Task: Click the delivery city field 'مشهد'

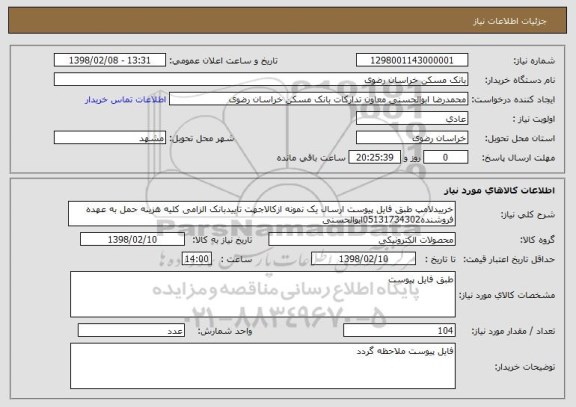Action: 110,138
